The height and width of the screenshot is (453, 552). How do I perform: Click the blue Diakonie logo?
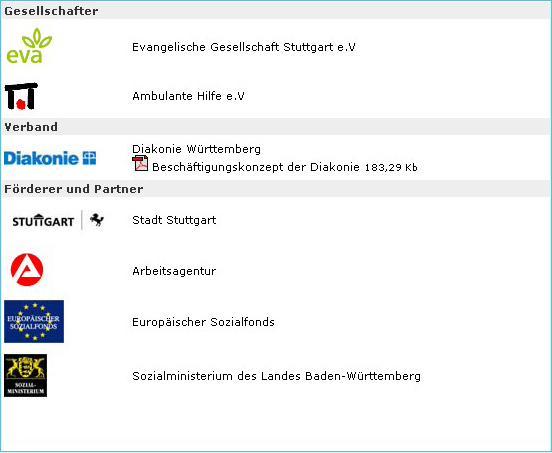point(50,158)
